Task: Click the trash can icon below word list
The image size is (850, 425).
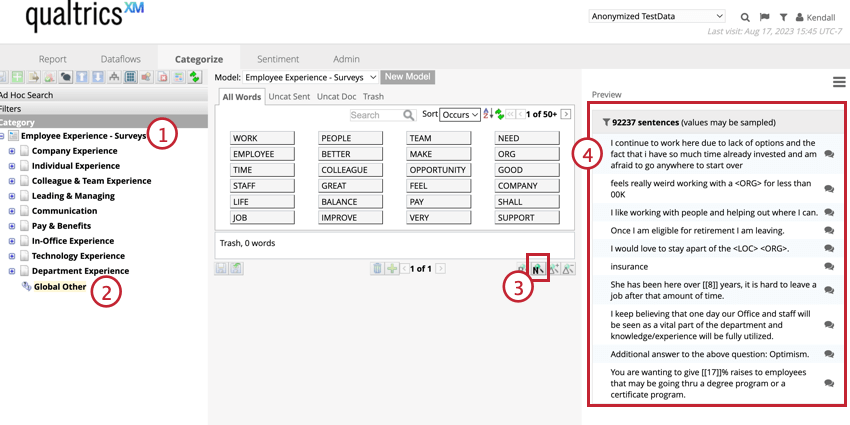Action: click(377, 268)
